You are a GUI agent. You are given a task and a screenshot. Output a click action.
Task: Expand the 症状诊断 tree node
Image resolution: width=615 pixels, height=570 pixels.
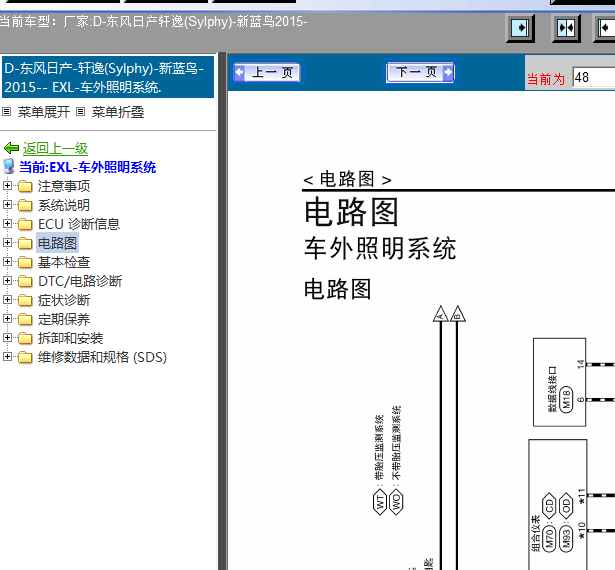[x=7, y=299]
